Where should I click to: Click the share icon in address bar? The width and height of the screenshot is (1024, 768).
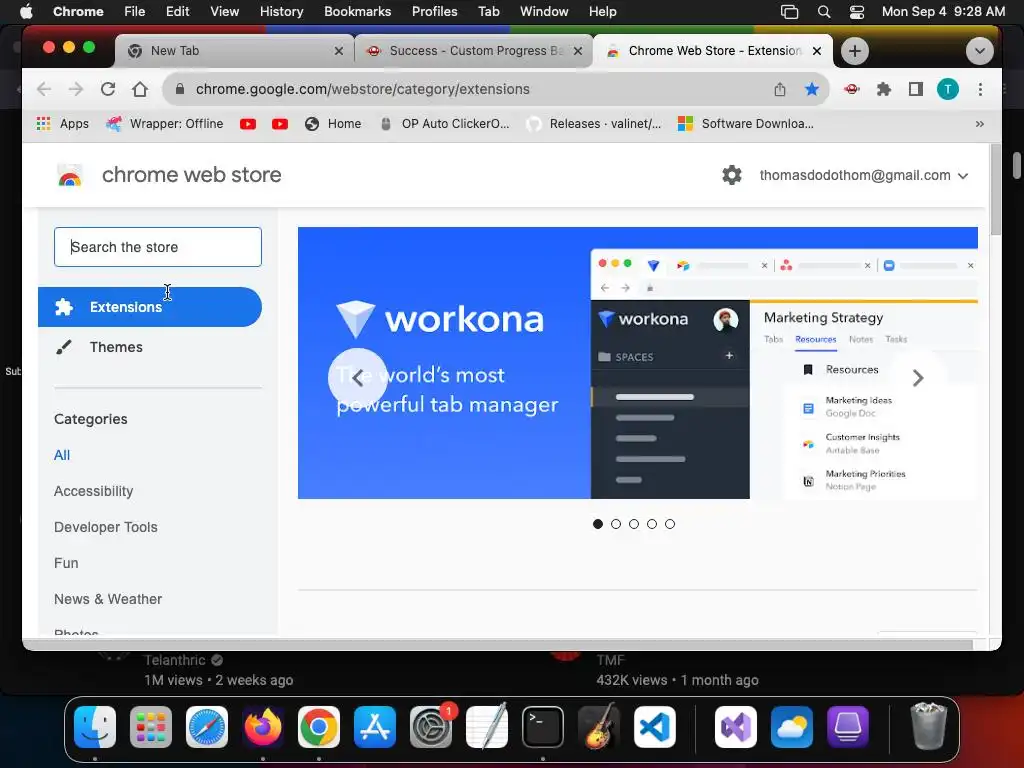[780, 89]
